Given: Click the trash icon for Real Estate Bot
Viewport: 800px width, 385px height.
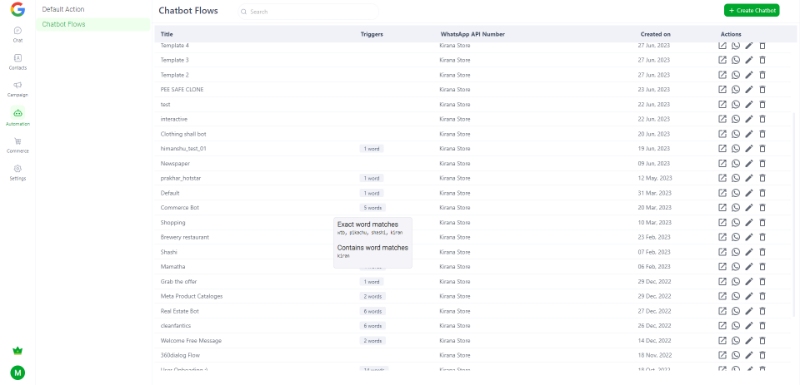Looking at the screenshot, I should pyautogui.click(x=762, y=311).
